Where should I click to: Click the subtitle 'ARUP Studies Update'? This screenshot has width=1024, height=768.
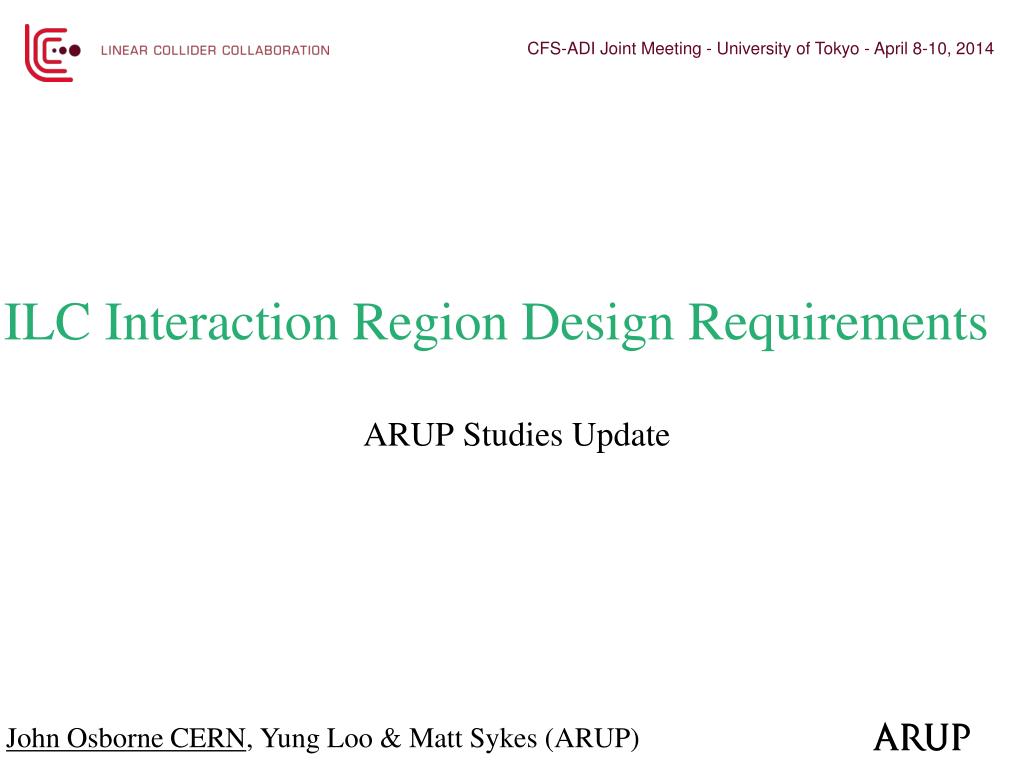[517, 436]
